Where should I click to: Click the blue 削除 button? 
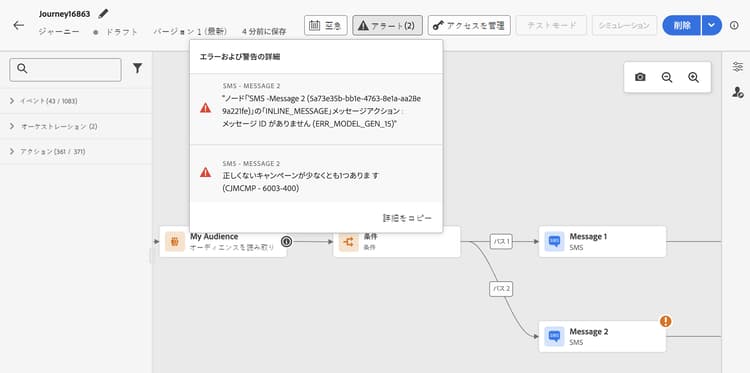(x=682, y=25)
